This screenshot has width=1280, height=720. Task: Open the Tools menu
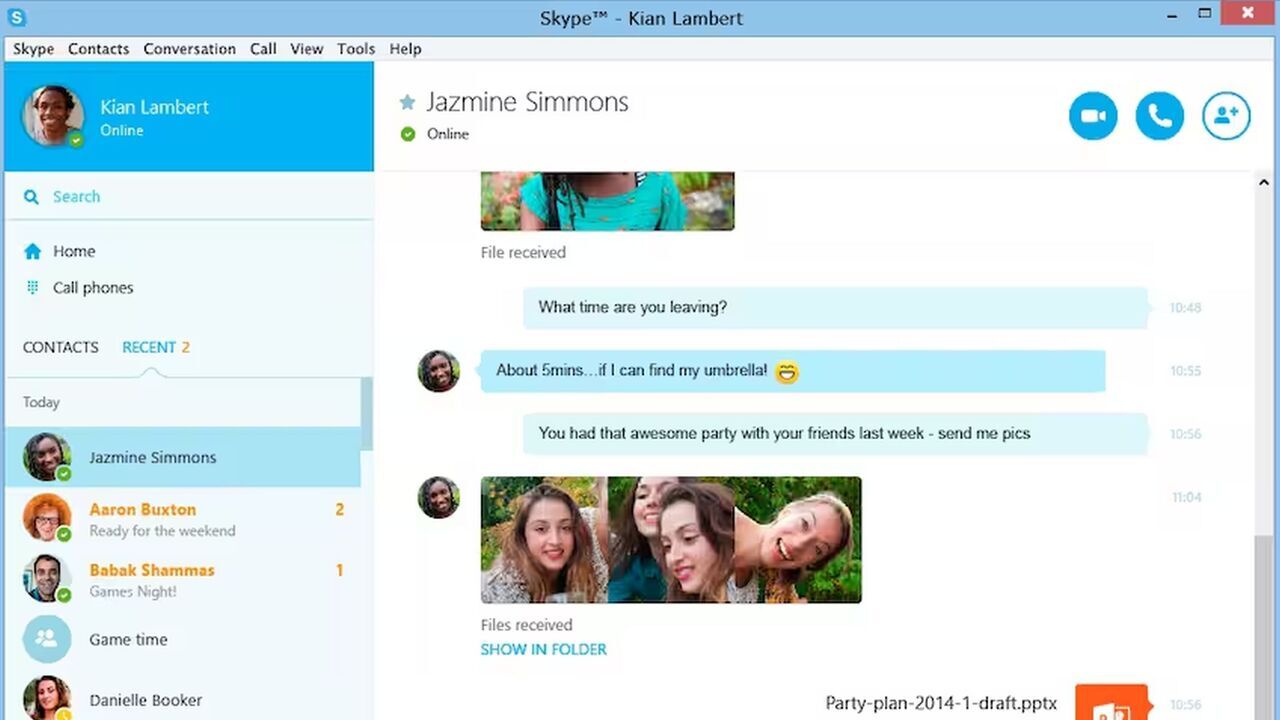point(356,49)
